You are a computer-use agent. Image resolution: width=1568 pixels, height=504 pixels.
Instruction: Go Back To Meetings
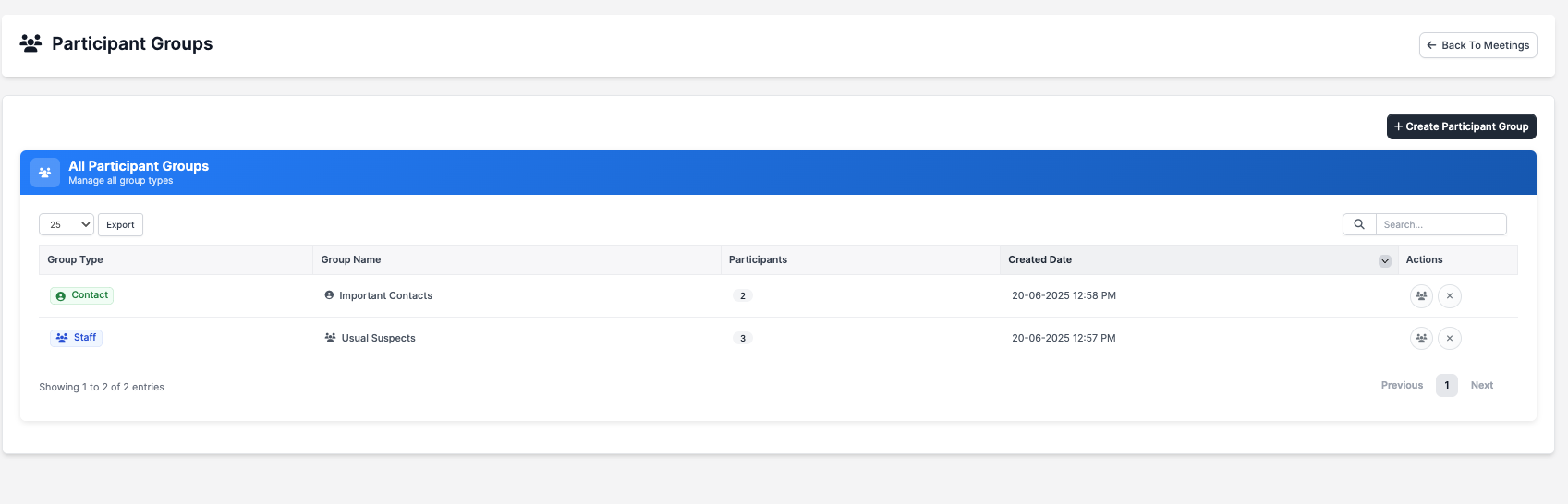pyautogui.click(x=1477, y=45)
